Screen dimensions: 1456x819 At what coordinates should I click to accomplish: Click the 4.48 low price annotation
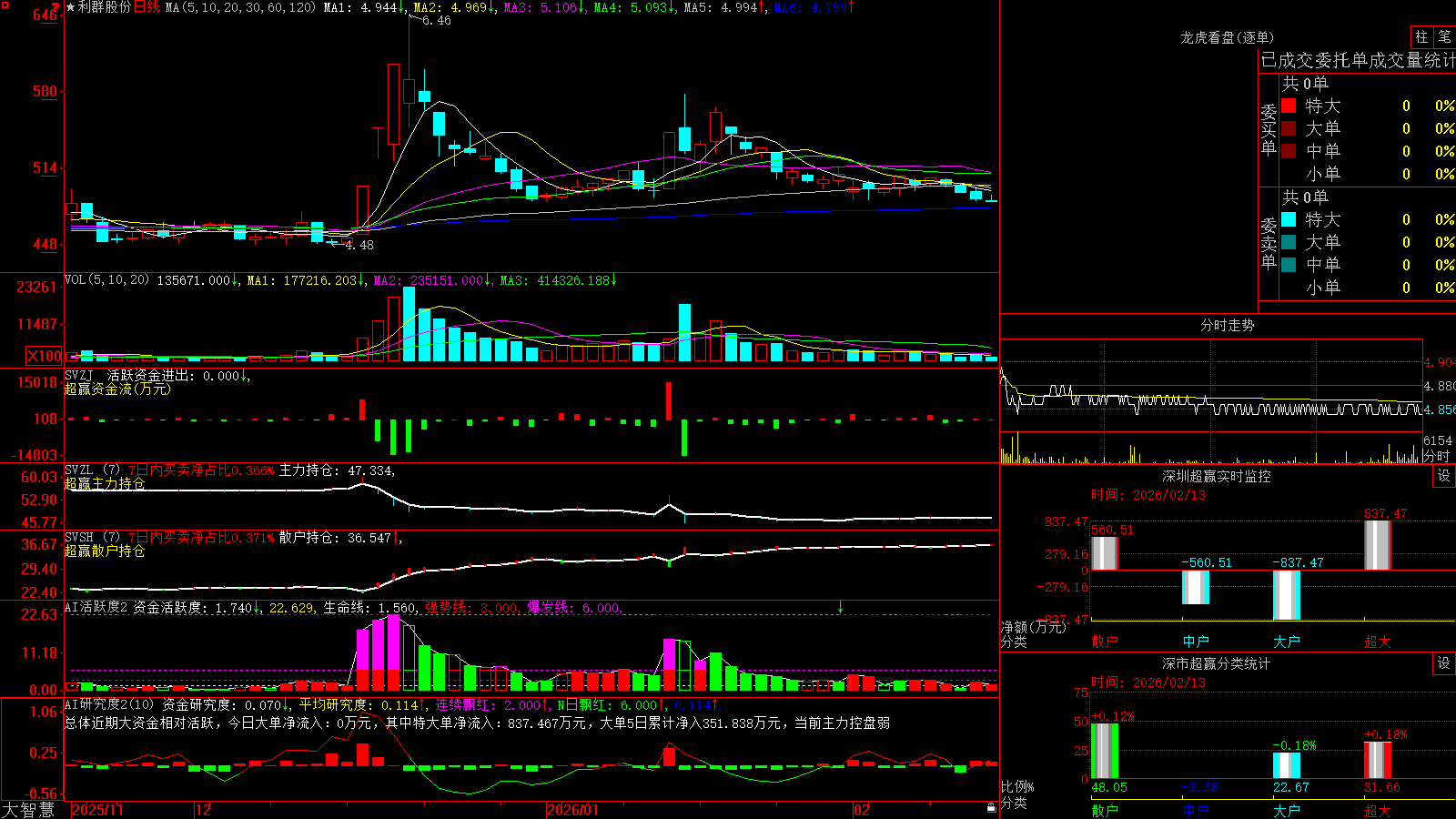[359, 245]
